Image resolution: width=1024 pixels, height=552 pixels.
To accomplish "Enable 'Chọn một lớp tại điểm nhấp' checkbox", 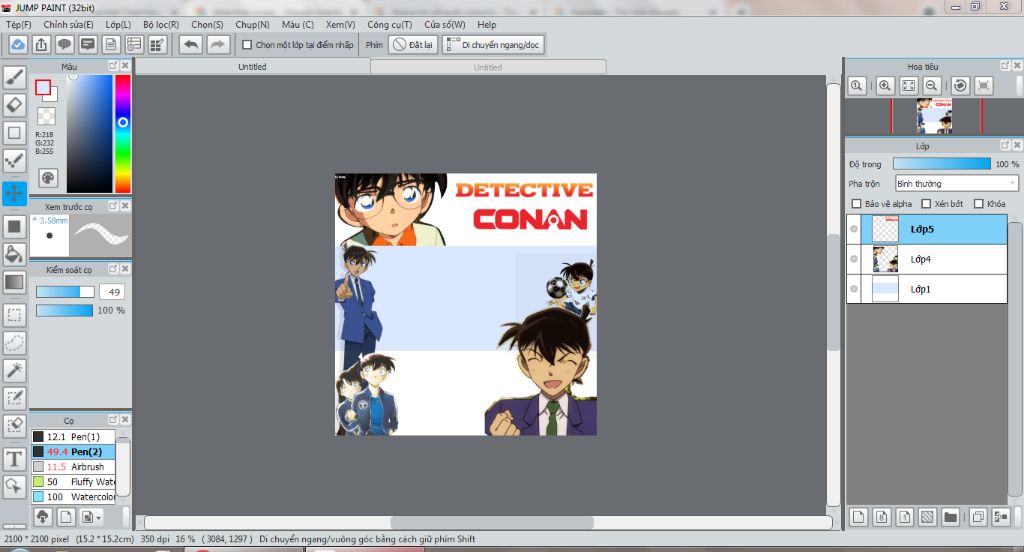I will pos(247,45).
